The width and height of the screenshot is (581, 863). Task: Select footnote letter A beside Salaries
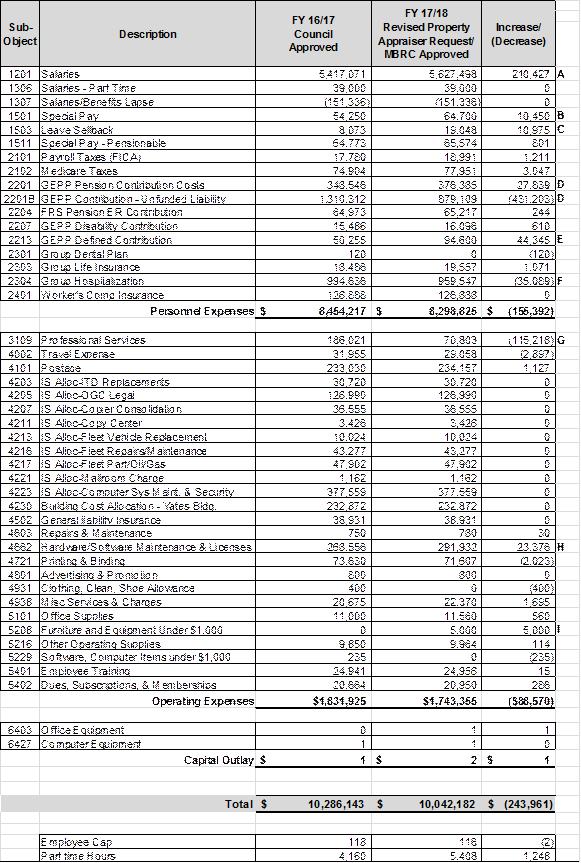(561, 74)
